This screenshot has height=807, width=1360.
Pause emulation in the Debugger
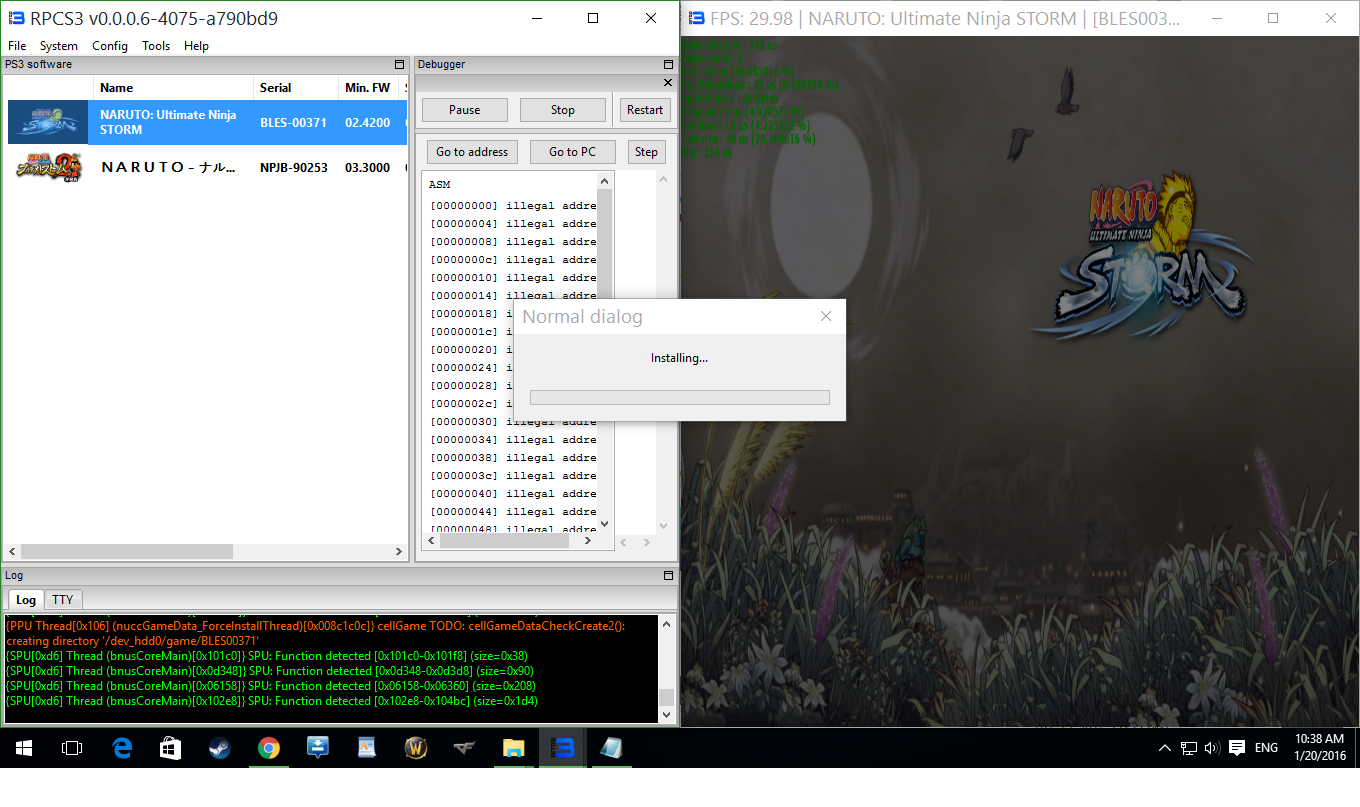pos(464,110)
